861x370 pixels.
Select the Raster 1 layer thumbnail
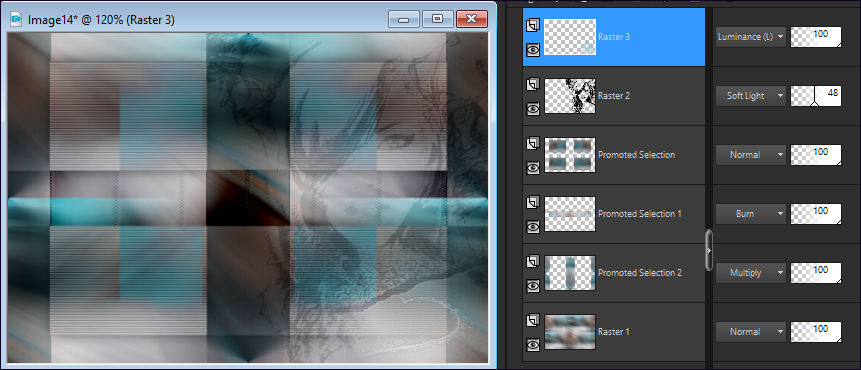click(570, 332)
